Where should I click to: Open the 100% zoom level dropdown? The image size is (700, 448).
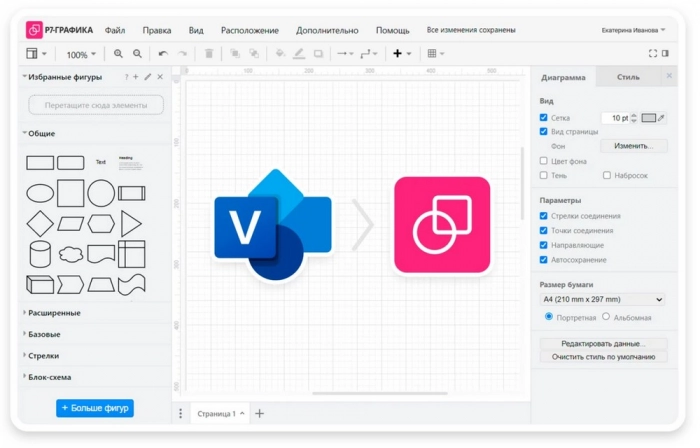coord(80,55)
